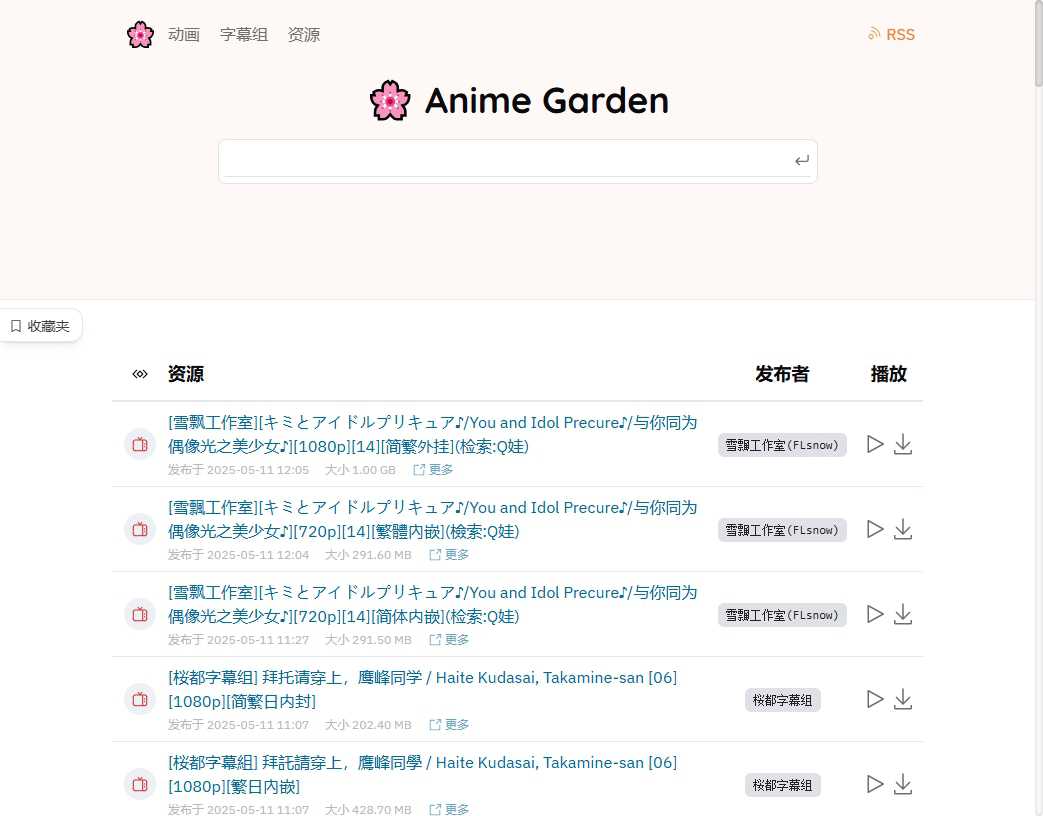Open 更多 link under 291.60 MB entry
1043x816 pixels.
pos(449,555)
